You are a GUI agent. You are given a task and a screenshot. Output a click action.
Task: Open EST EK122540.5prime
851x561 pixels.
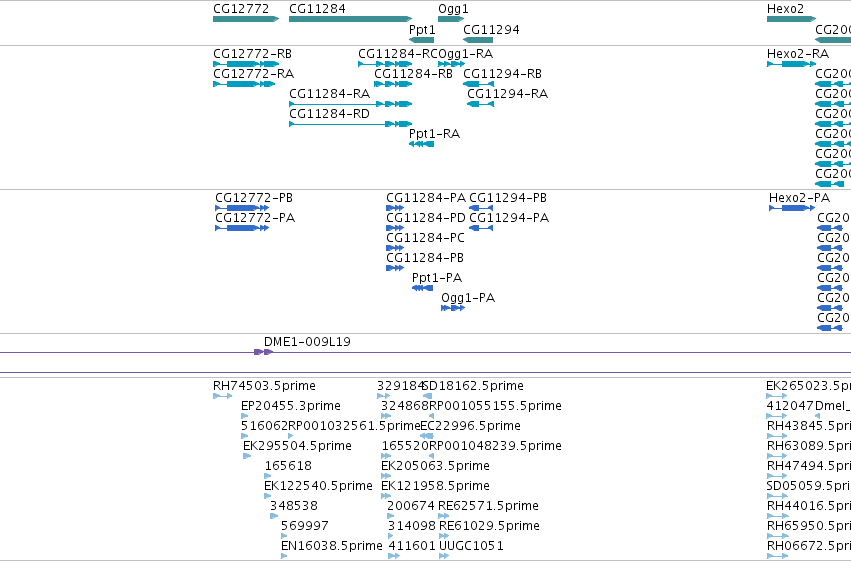268,496
